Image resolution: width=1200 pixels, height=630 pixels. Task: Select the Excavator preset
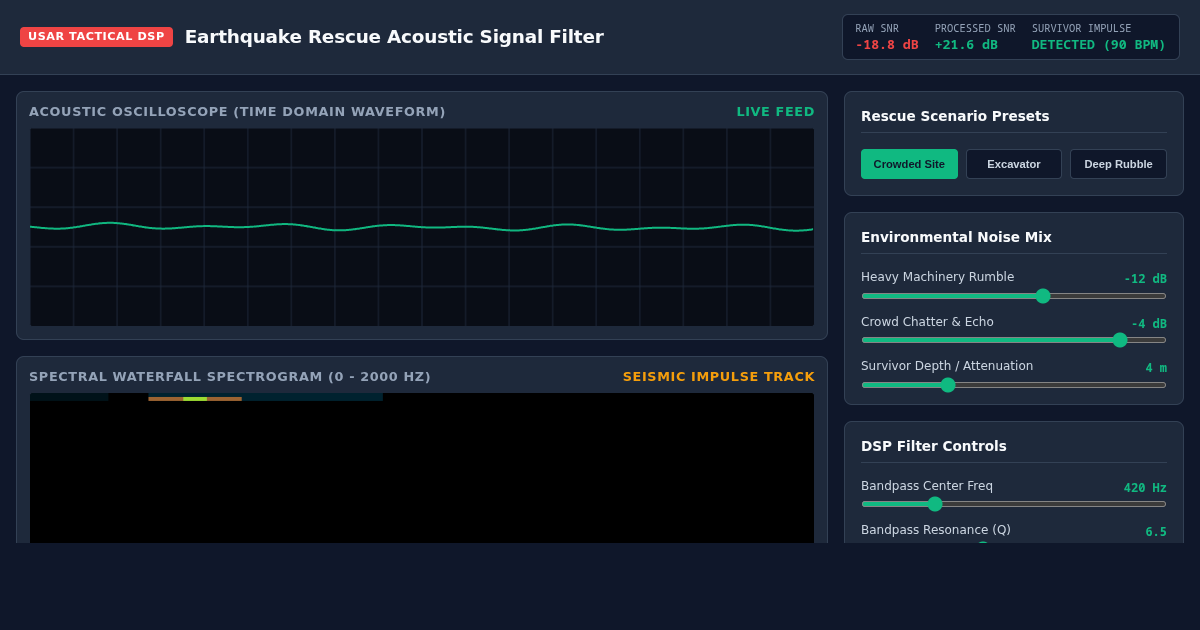pos(1014,164)
